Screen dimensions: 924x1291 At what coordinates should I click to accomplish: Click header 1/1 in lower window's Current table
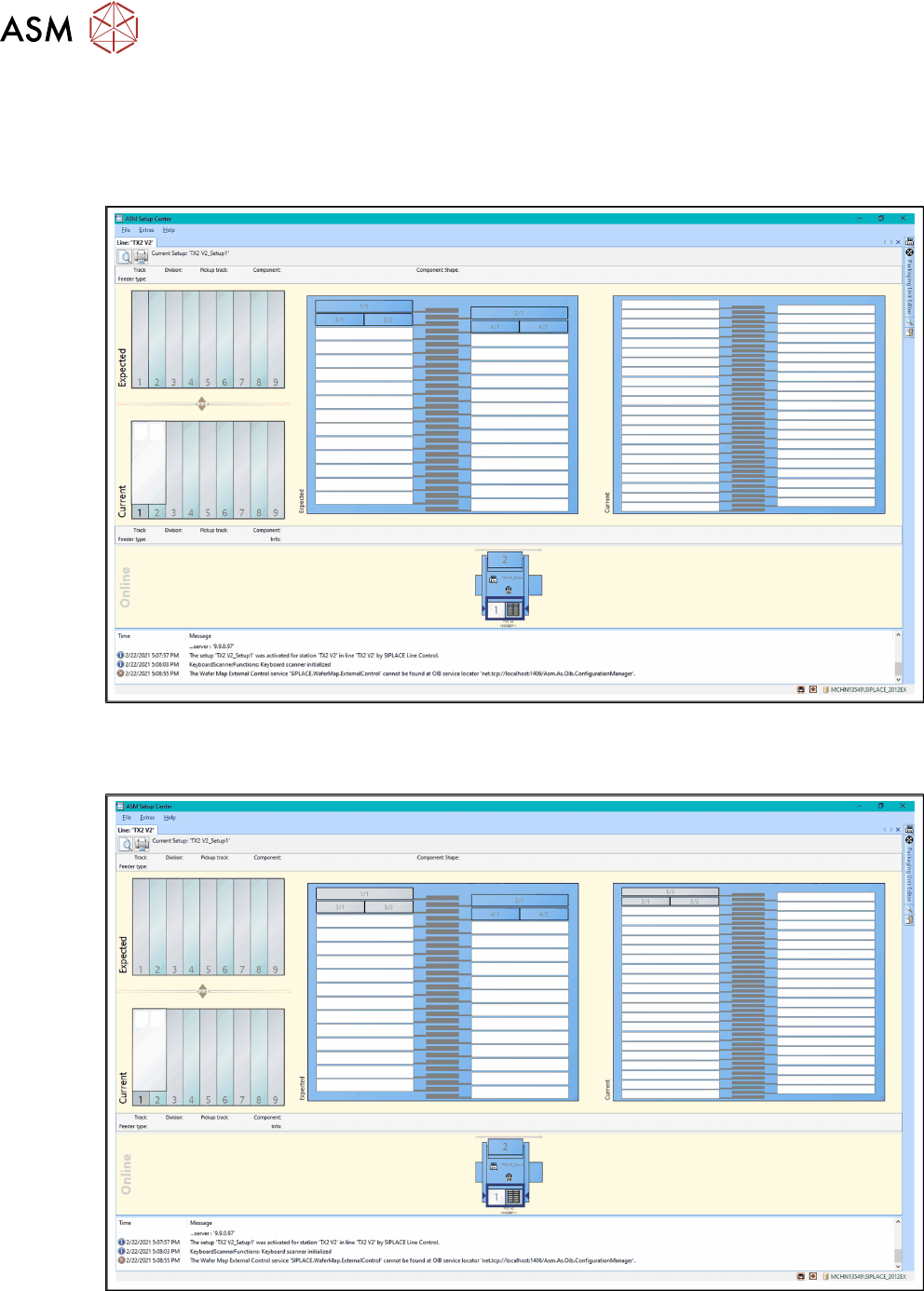[670, 891]
